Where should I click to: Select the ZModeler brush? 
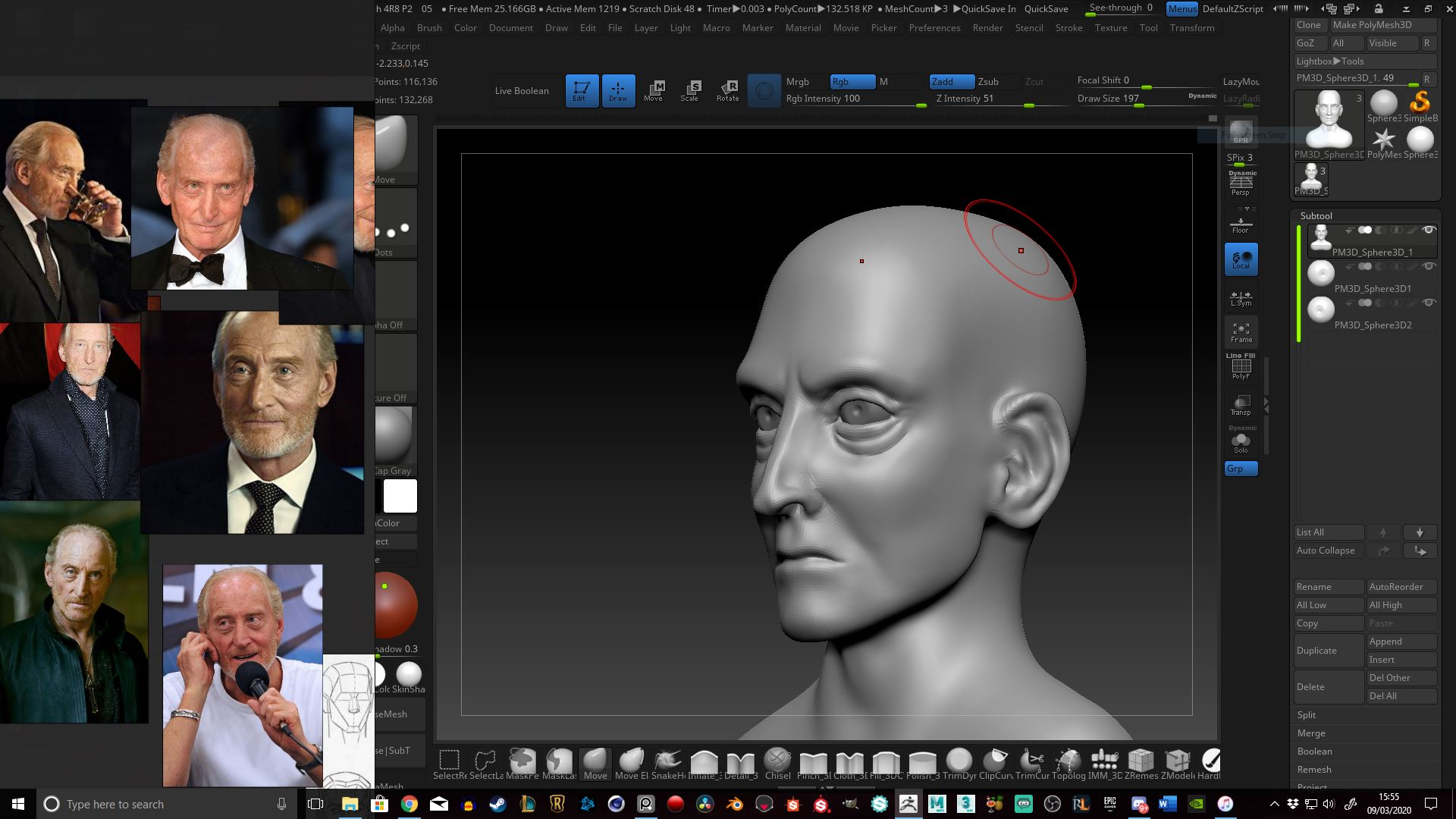[x=1178, y=764]
